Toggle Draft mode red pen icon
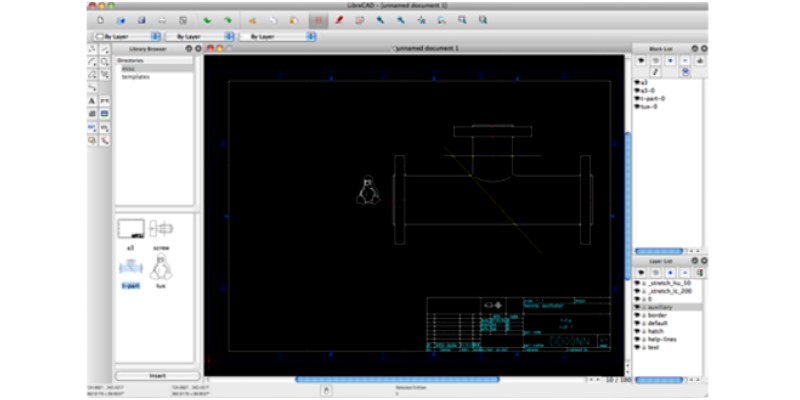The image size is (800, 400). (x=339, y=20)
